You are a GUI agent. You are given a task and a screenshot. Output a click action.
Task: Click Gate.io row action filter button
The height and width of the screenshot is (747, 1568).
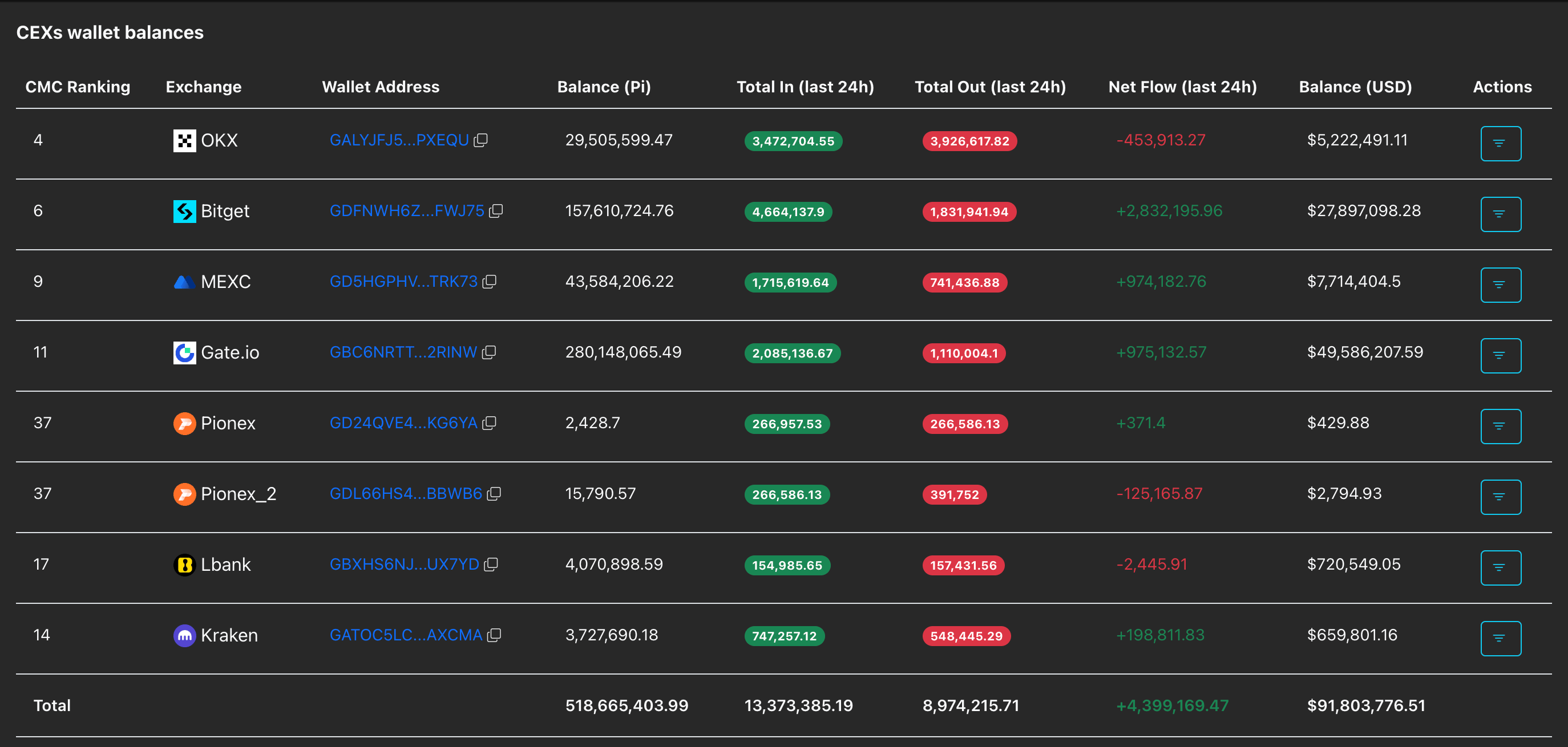coord(1500,355)
